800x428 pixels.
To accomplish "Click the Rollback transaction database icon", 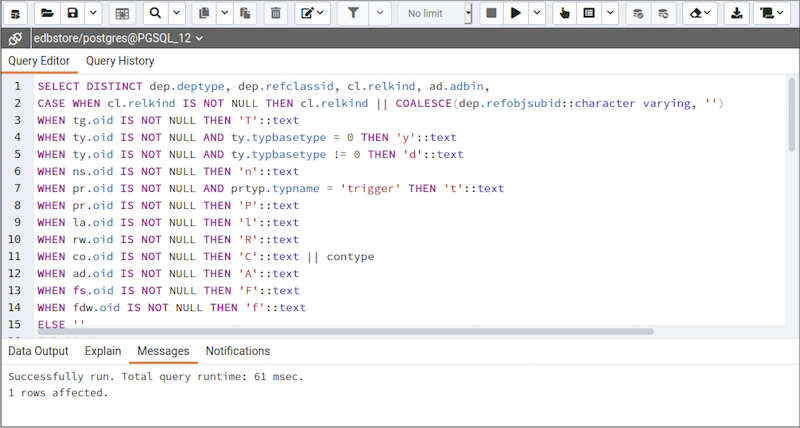I will [x=663, y=14].
